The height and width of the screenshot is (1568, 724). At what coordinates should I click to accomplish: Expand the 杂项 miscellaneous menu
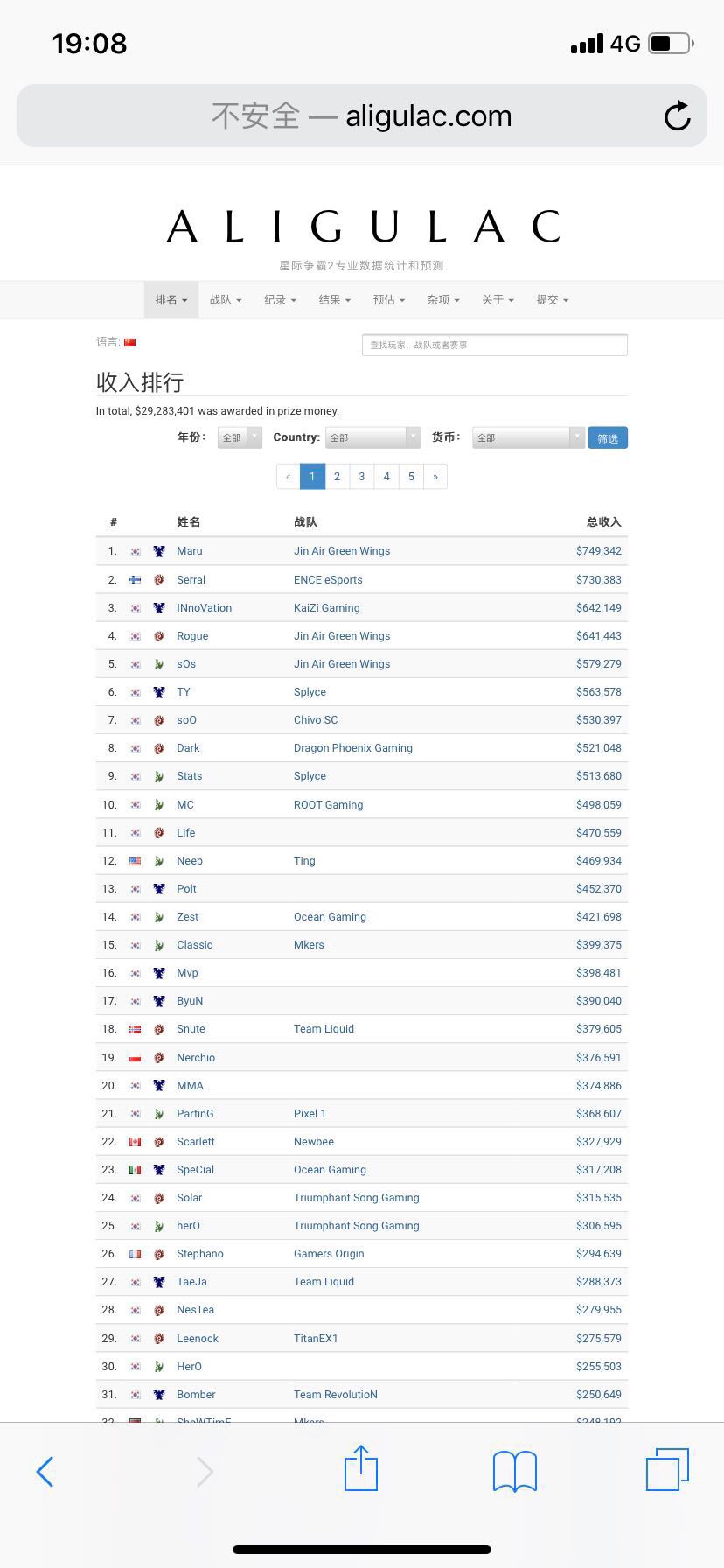click(x=443, y=300)
